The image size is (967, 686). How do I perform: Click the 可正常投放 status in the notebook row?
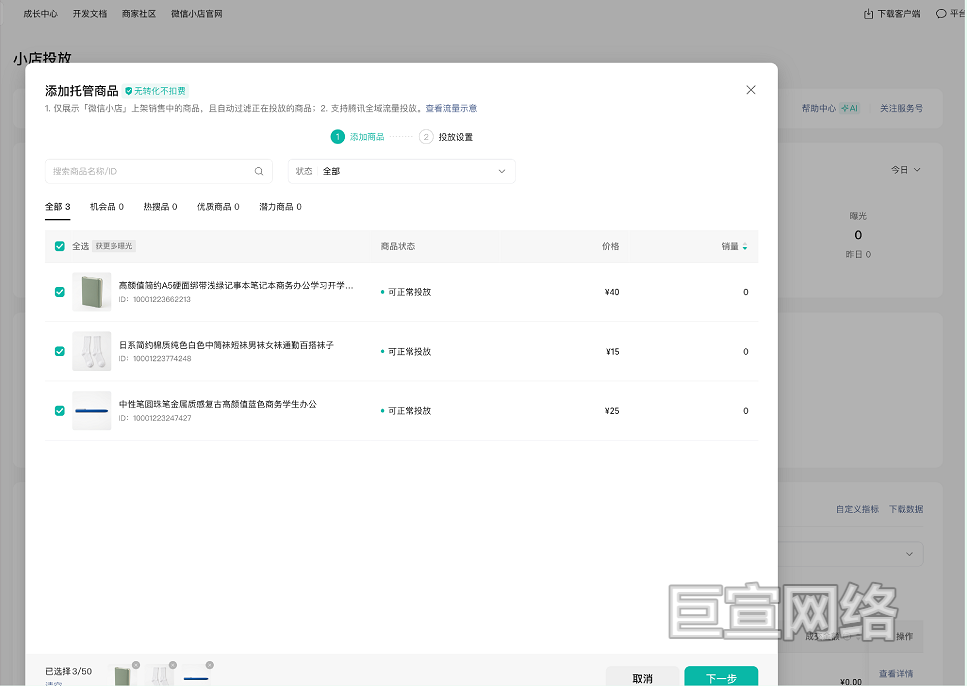406,292
